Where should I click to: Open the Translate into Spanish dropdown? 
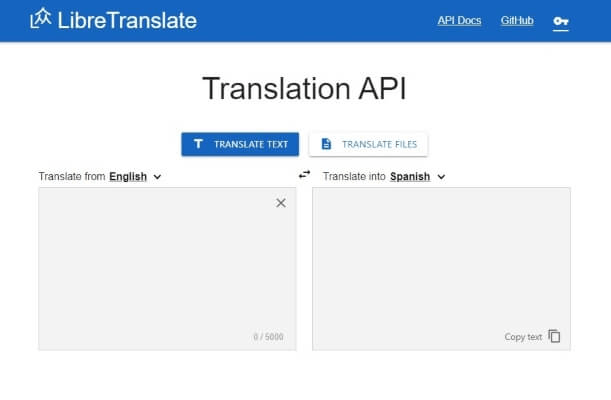pyautogui.click(x=410, y=177)
